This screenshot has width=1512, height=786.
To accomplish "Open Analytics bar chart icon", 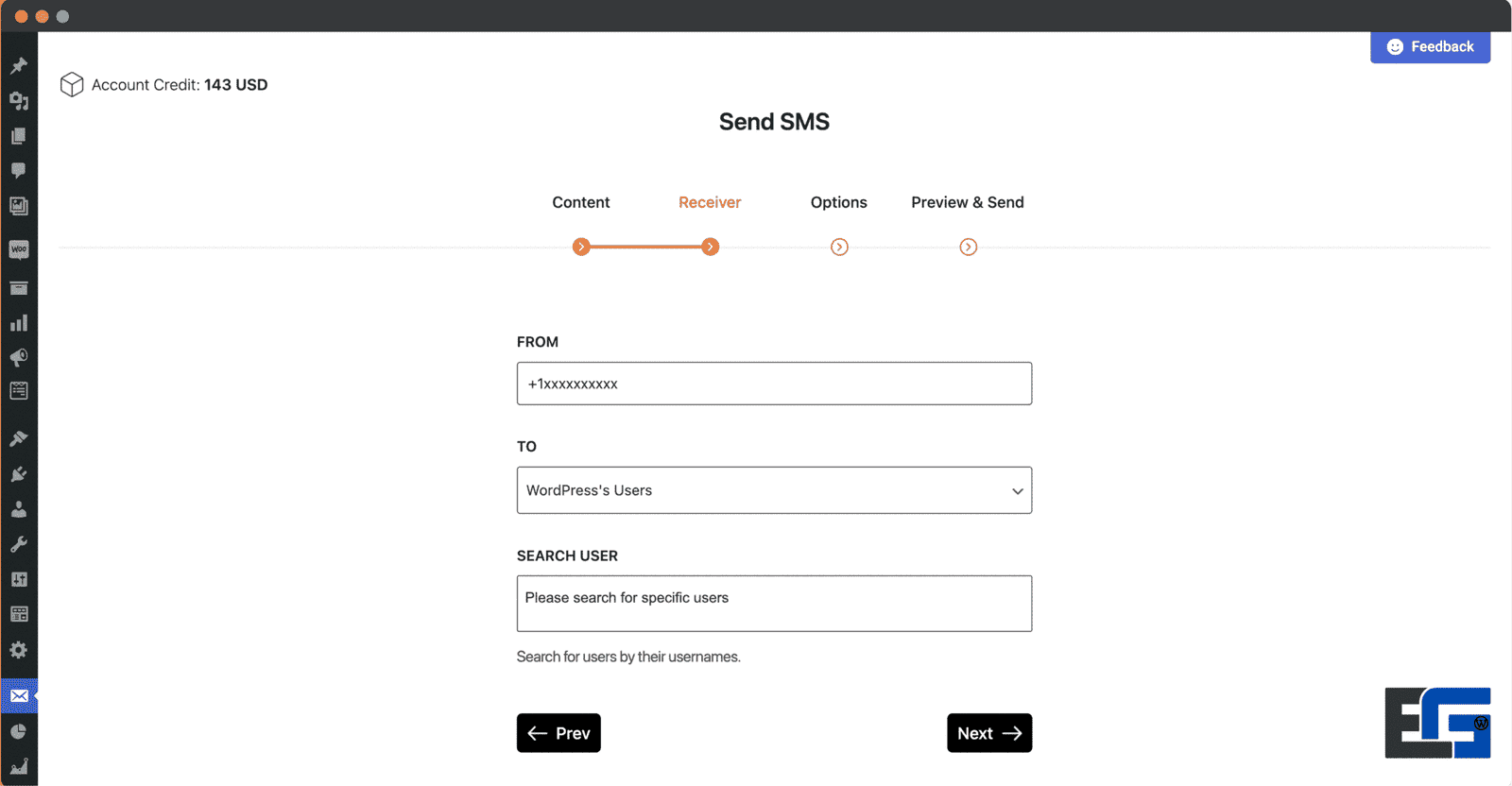I will pyautogui.click(x=19, y=323).
